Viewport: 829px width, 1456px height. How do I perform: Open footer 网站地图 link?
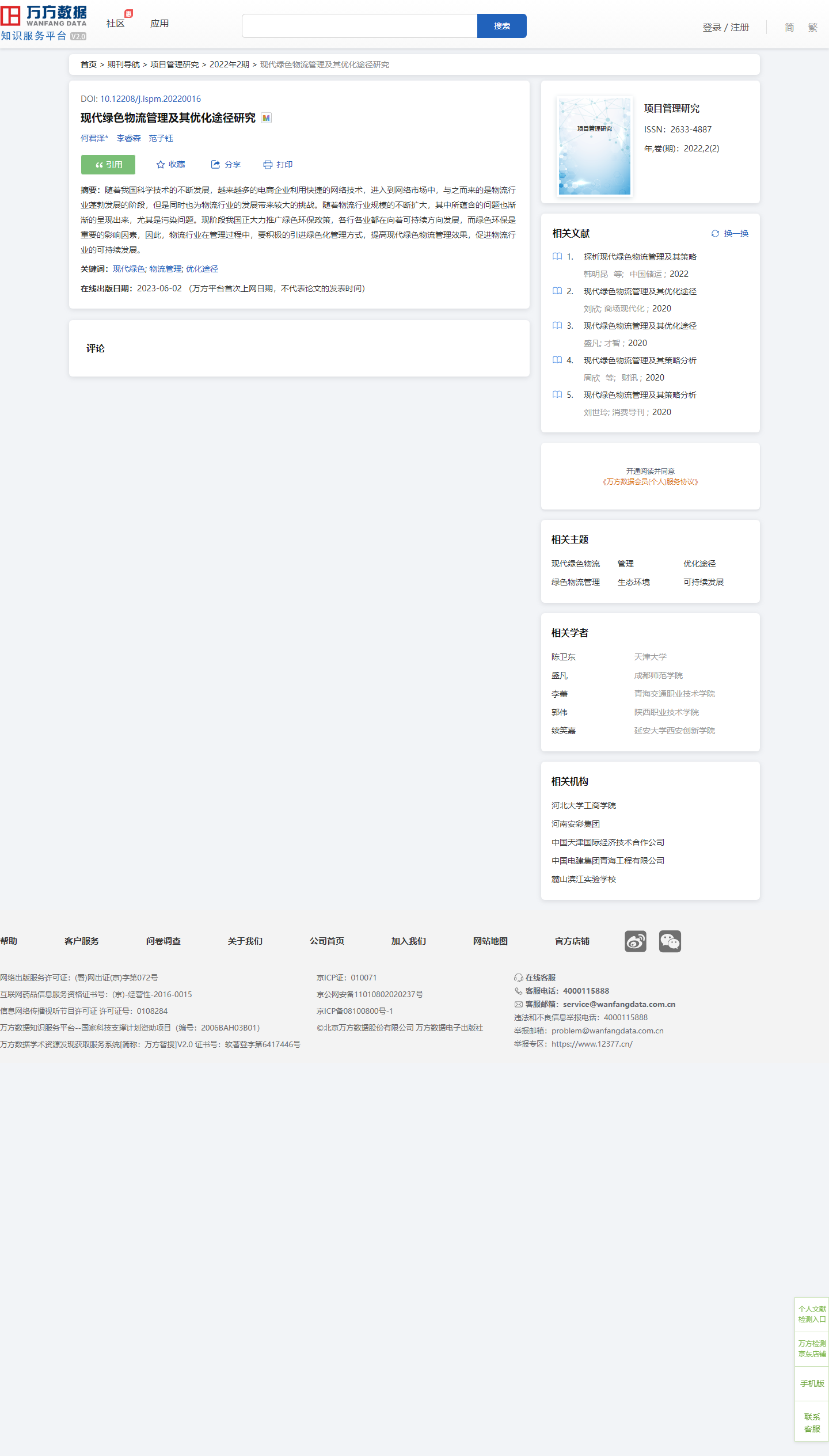click(490, 941)
